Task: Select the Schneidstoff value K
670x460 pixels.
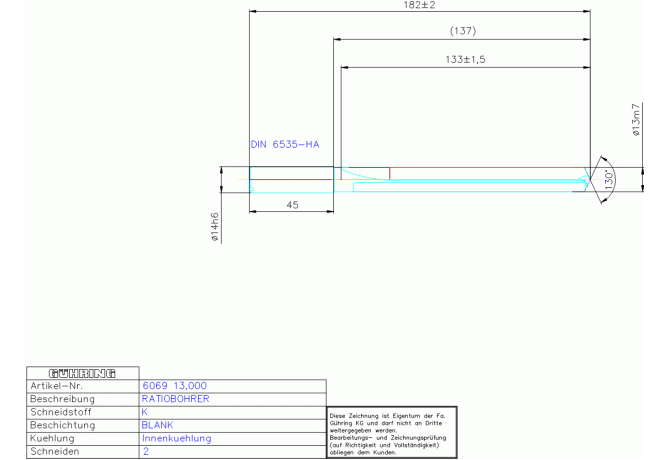Action: pos(145,411)
